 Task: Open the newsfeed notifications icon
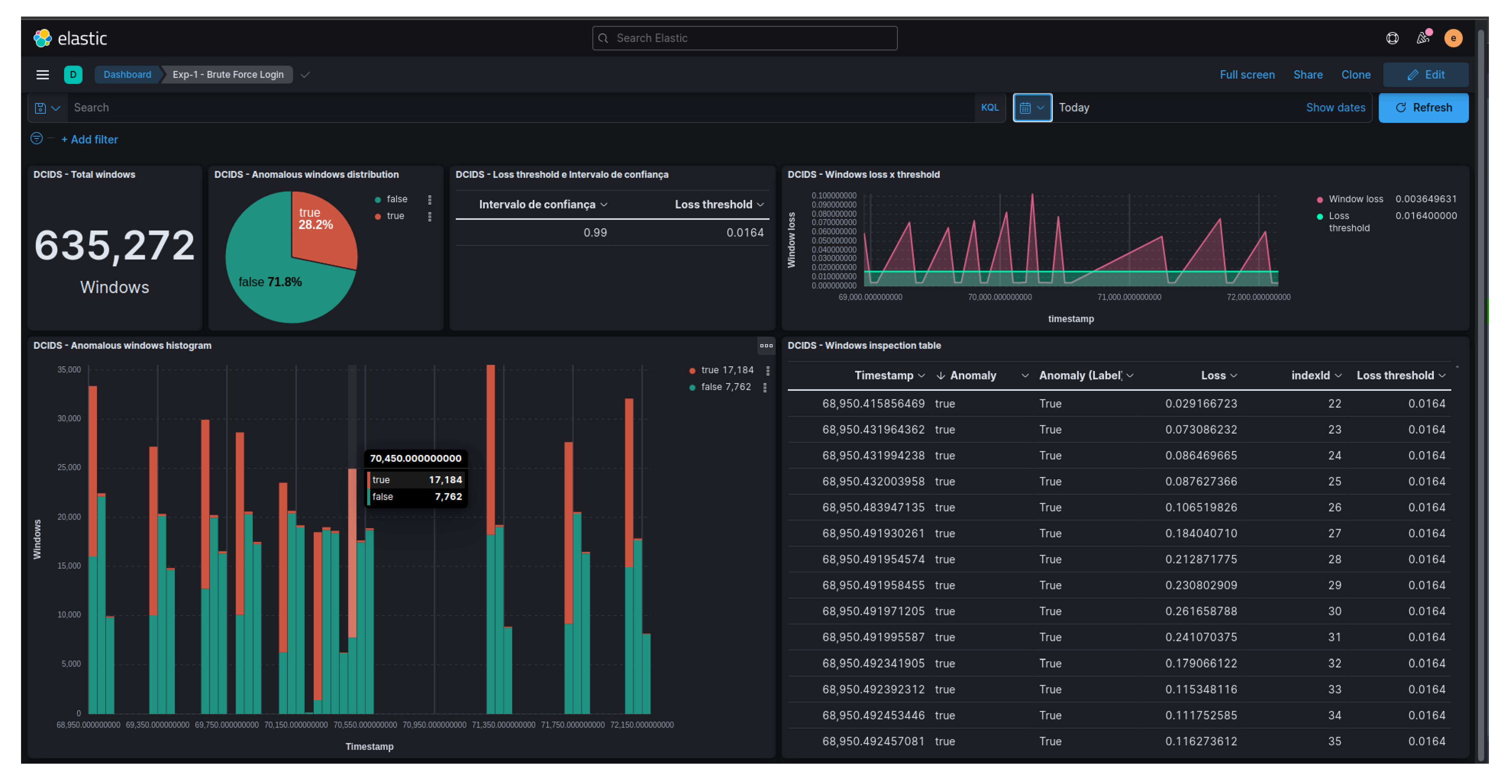pyautogui.click(x=1422, y=38)
